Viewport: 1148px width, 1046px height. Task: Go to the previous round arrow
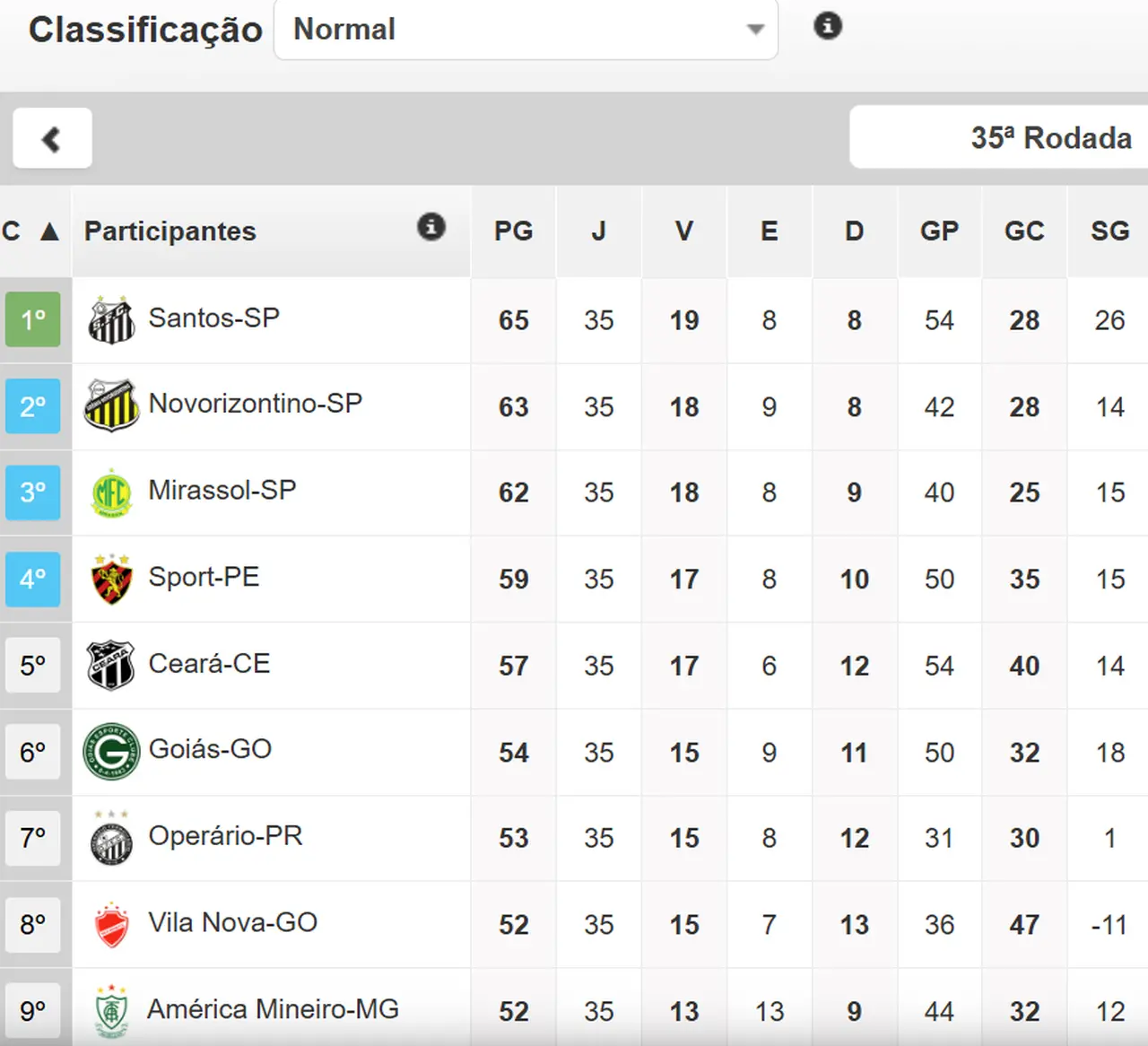(x=52, y=138)
